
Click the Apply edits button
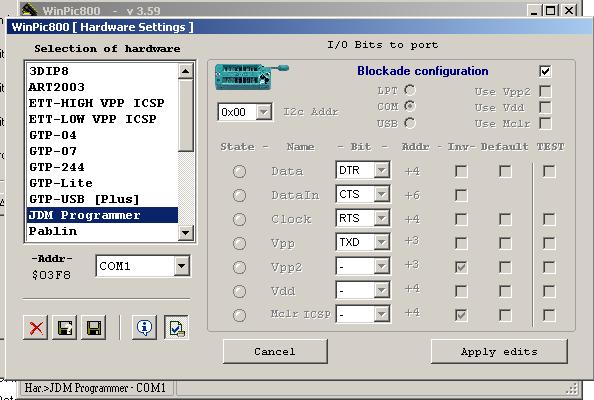click(499, 351)
